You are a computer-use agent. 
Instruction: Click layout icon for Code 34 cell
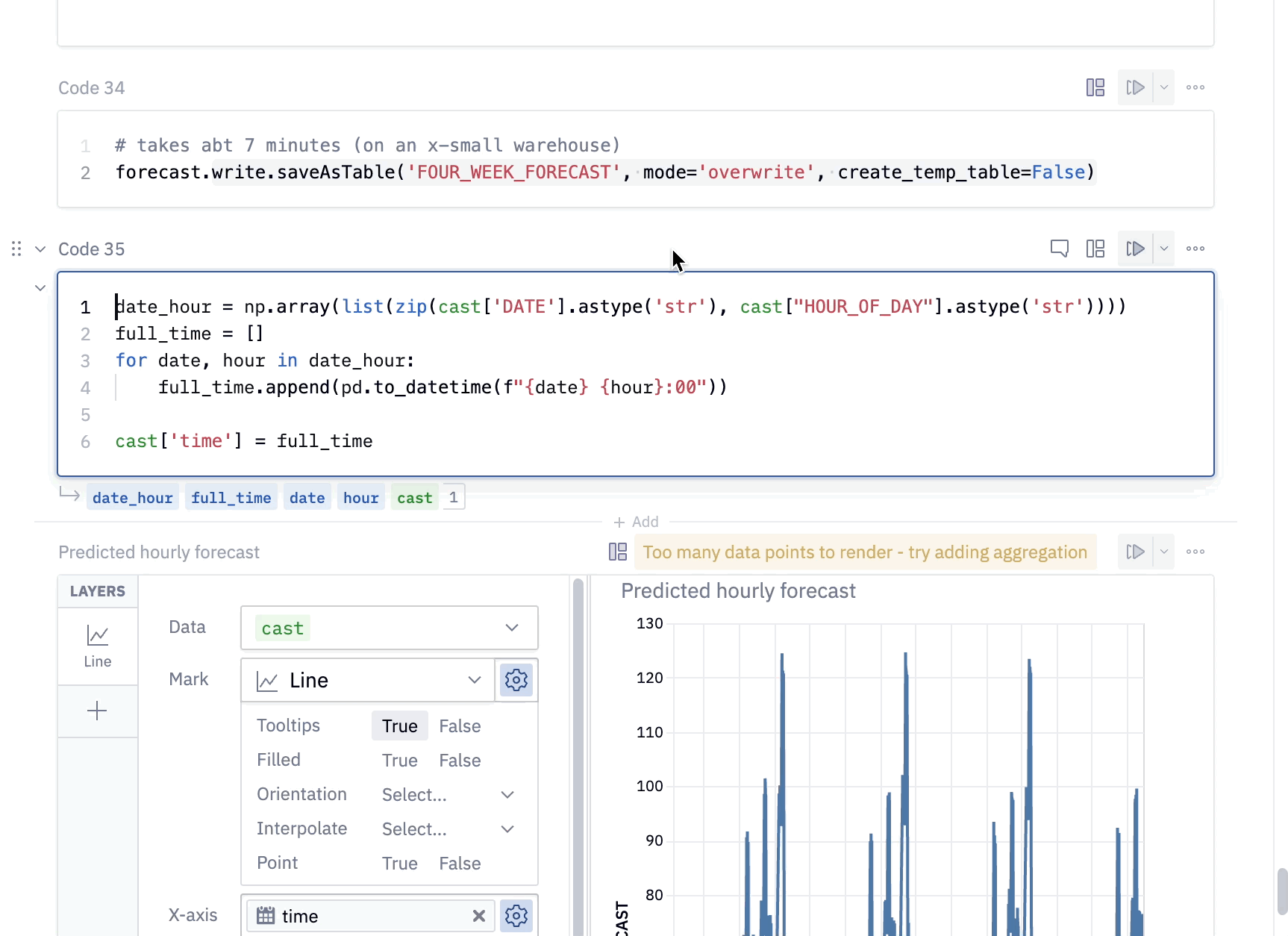click(x=1095, y=87)
